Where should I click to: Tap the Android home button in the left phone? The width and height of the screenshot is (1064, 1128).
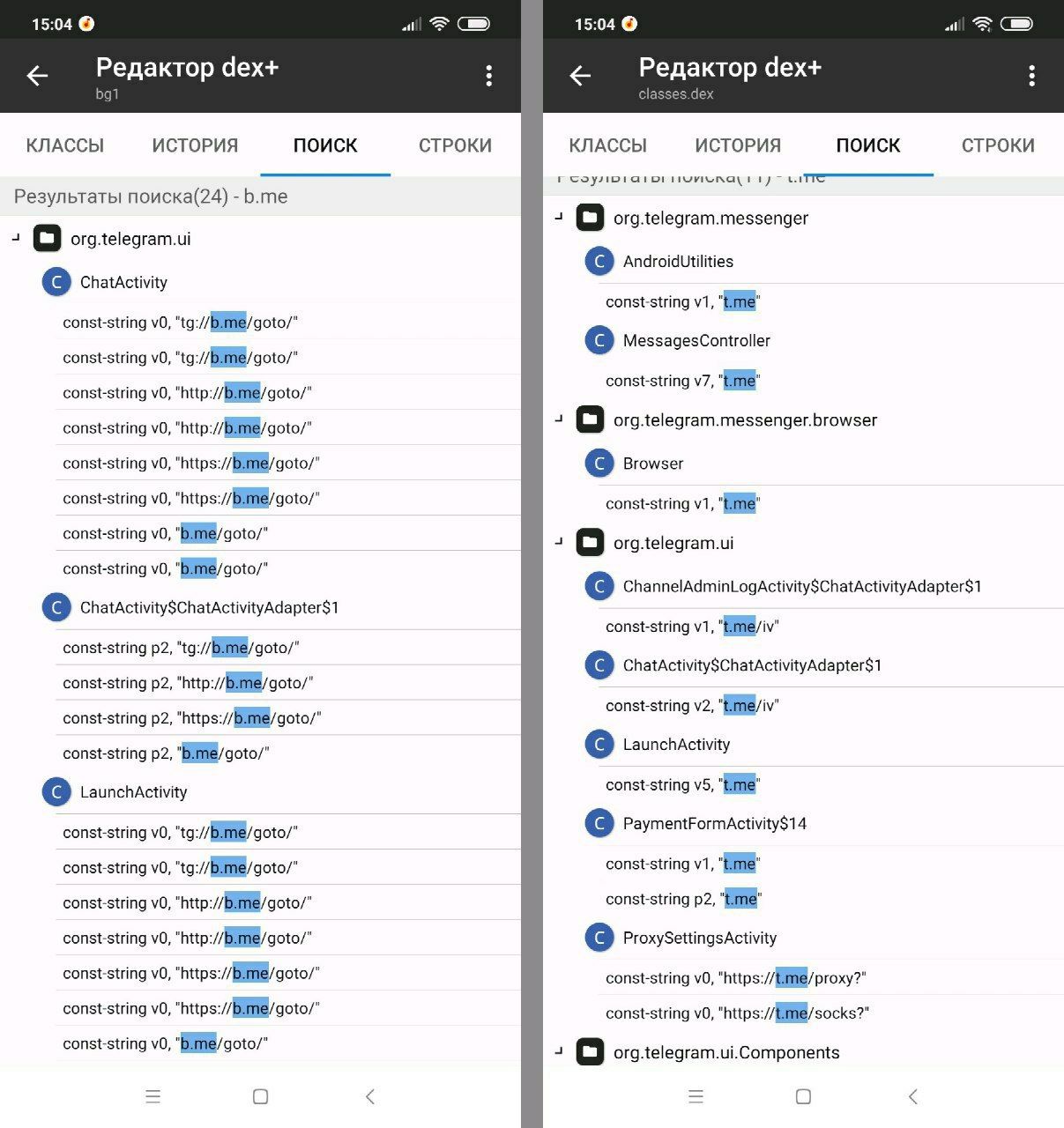click(x=260, y=1096)
